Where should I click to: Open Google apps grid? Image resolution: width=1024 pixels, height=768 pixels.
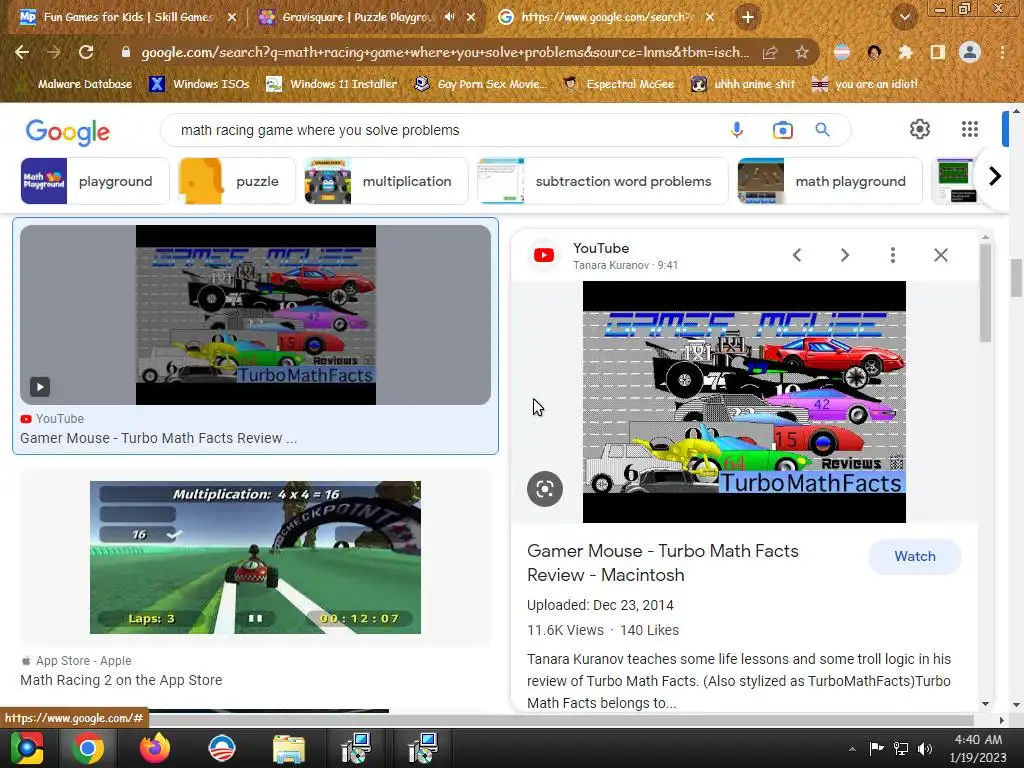point(970,129)
